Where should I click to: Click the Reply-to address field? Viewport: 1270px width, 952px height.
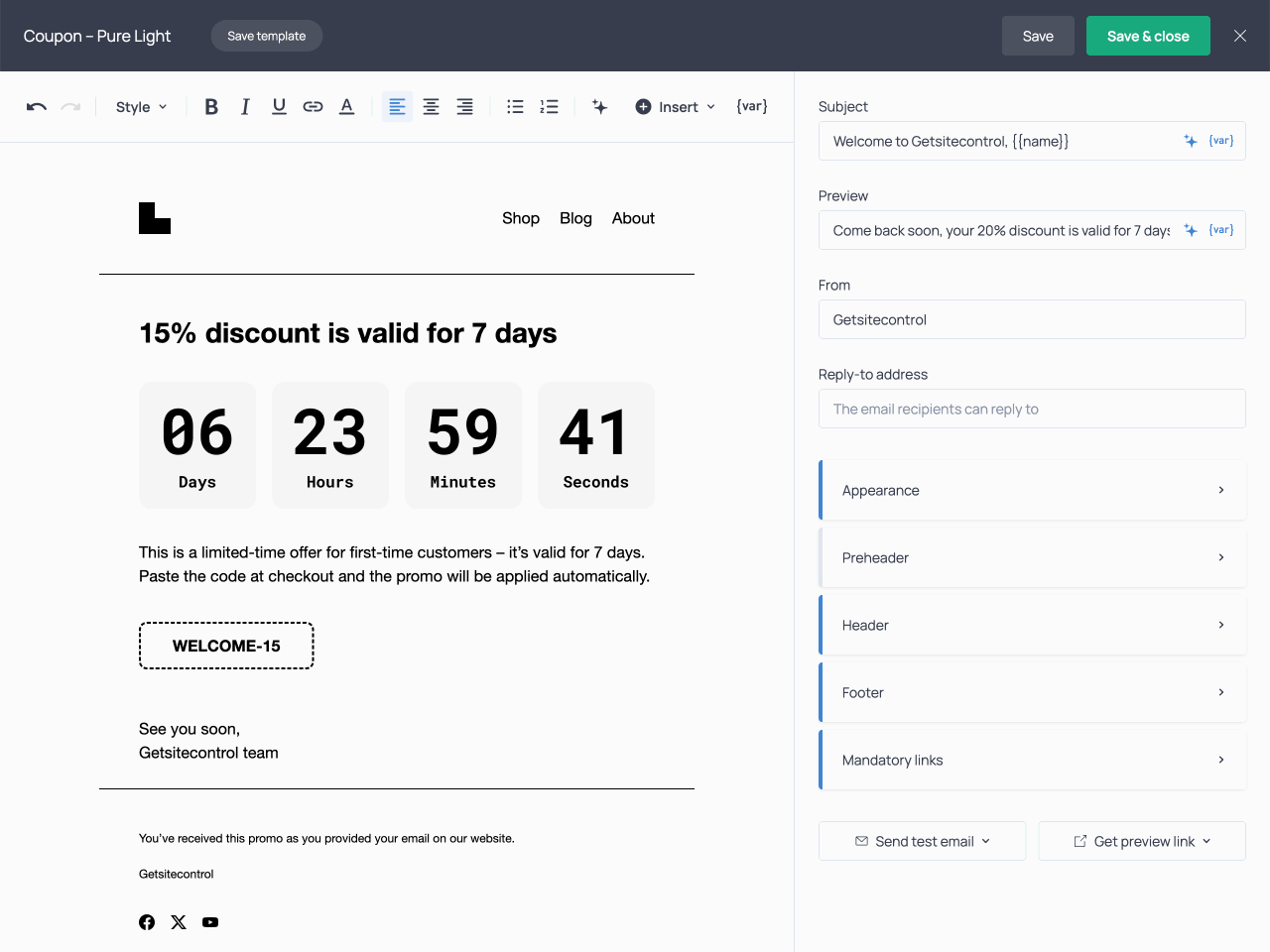(x=1032, y=409)
